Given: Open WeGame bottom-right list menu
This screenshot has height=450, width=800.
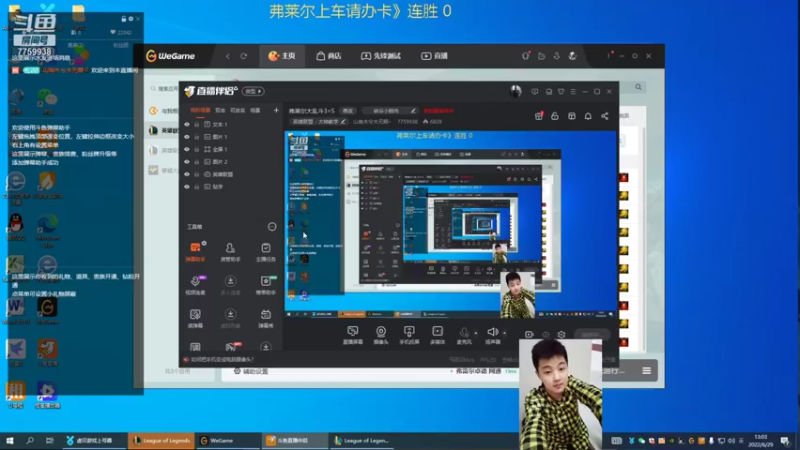Looking at the screenshot, I should click(646, 371).
